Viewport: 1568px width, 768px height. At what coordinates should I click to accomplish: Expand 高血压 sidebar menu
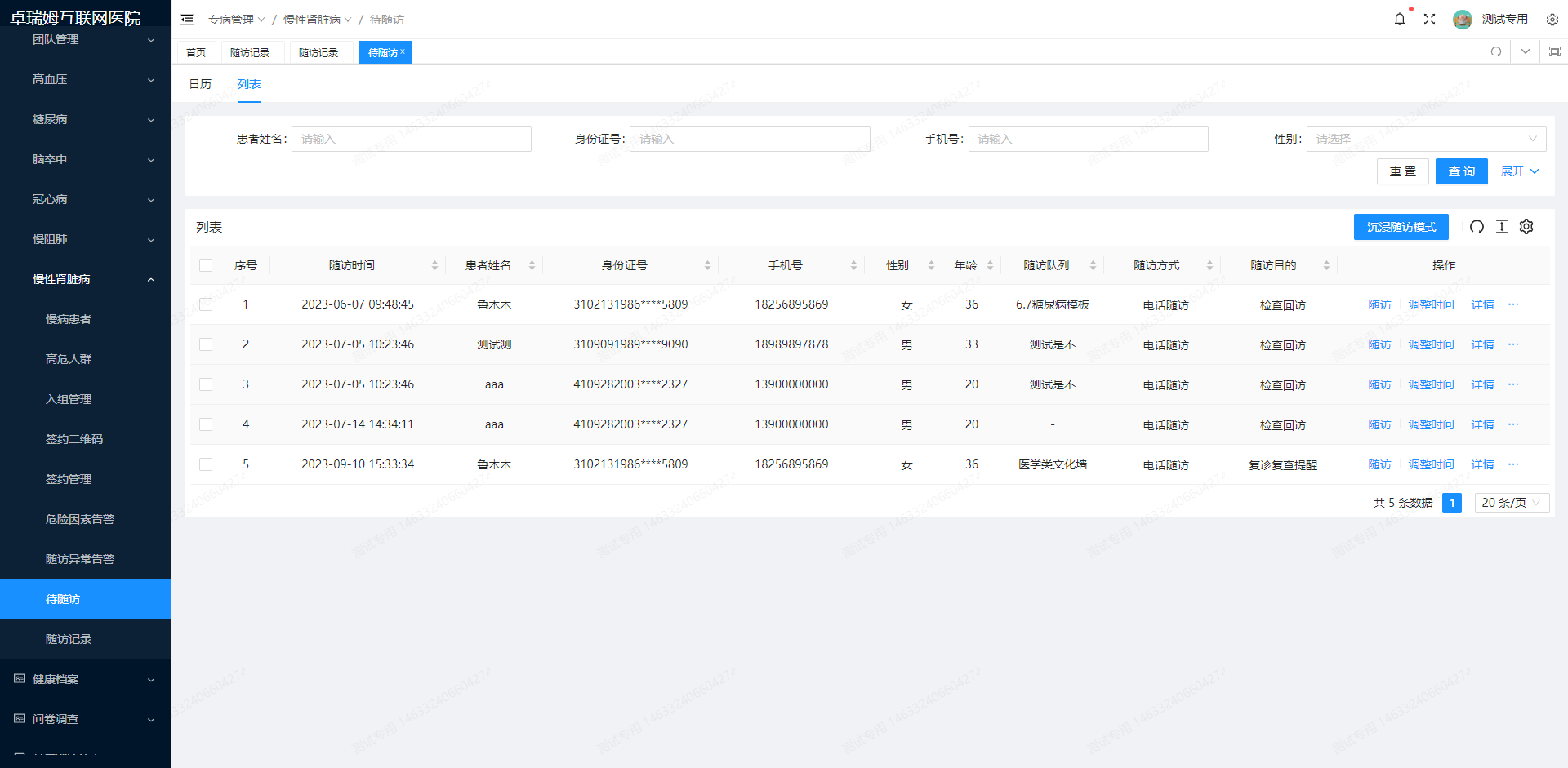tap(86, 79)
